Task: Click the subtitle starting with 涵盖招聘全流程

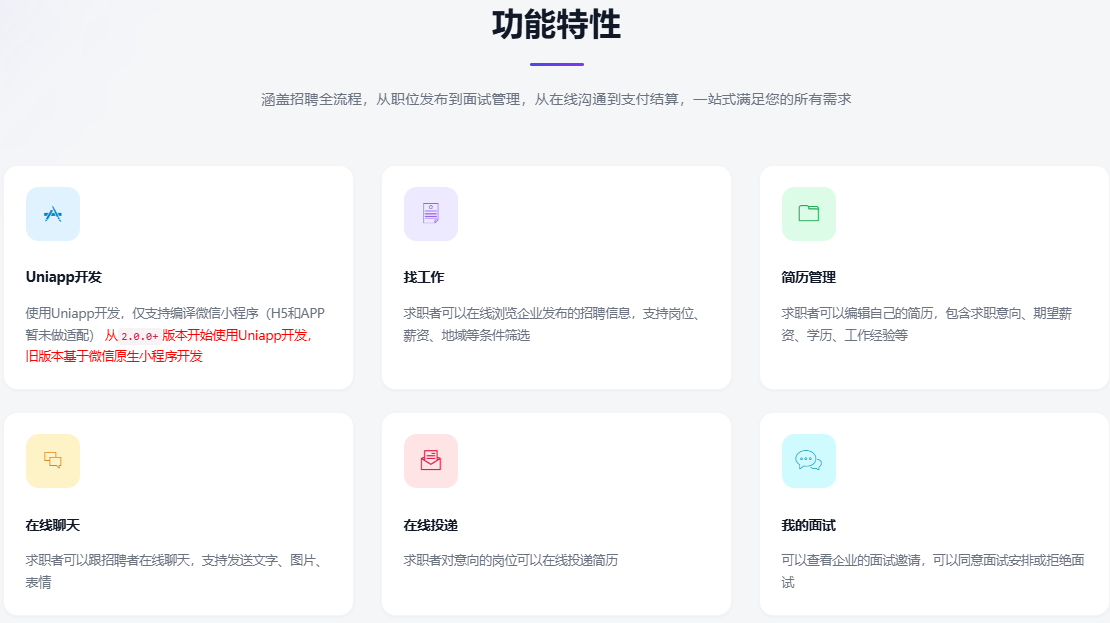Action: point(556,99)
